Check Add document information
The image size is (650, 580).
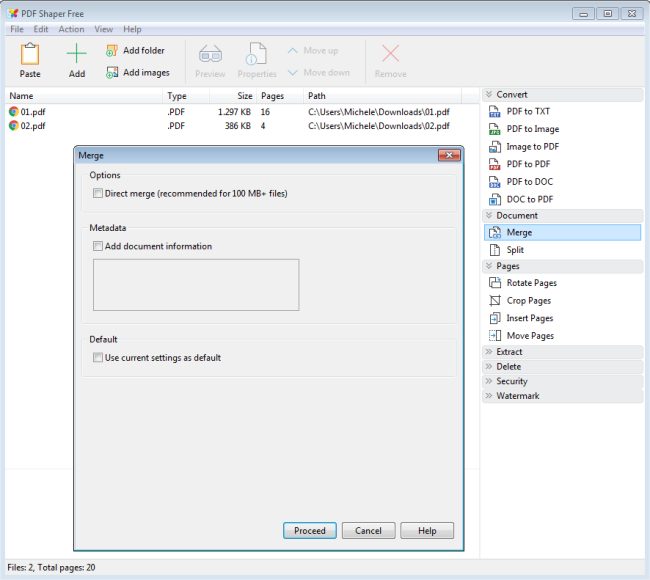(x=98, y=246)
